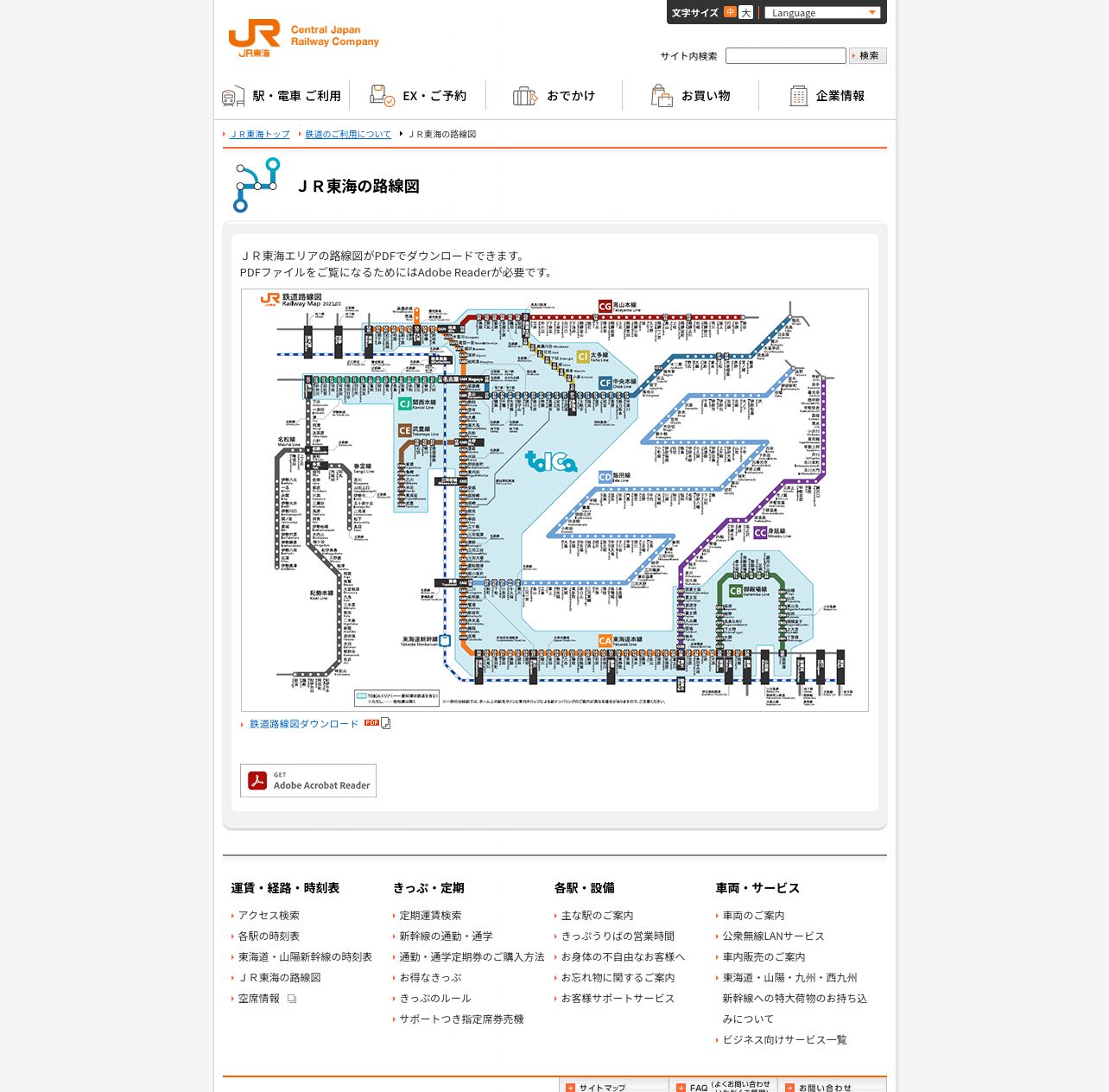1109x1092 pixels.
Task: Open the EX・ご予約 menu
Action: pyautogui.click(x=418, y=96)
